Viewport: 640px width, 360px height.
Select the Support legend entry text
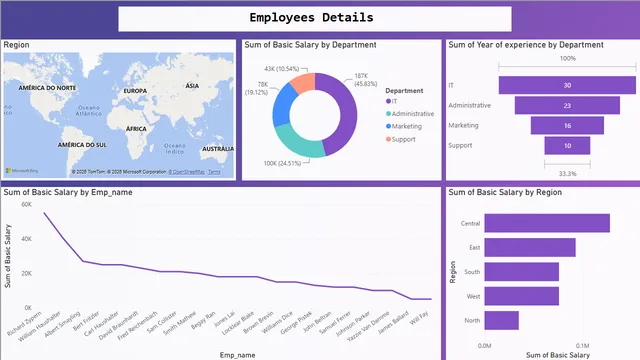pos(403,139)
